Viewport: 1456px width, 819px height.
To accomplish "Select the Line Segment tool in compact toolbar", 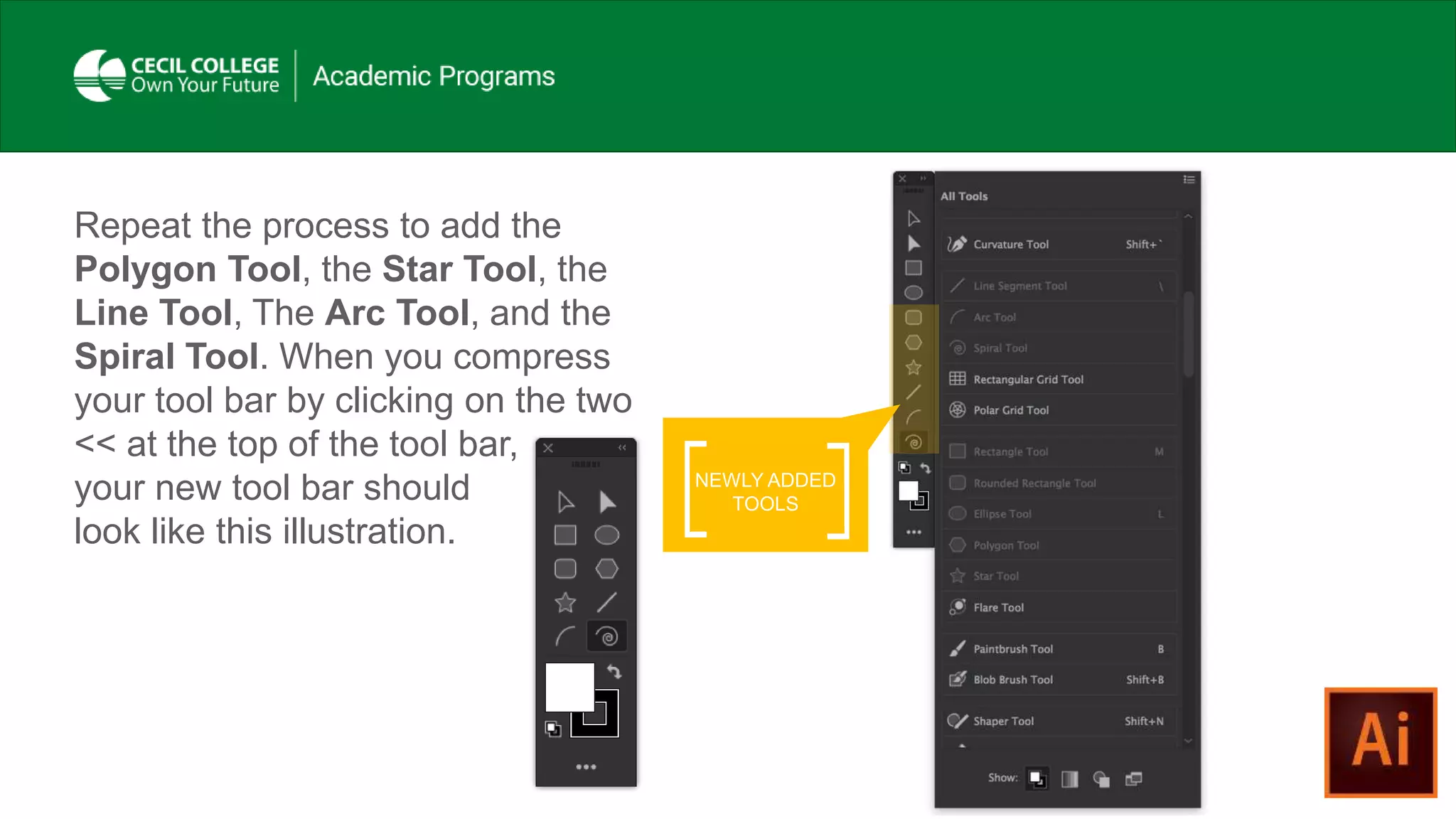I will coord(606,603).
